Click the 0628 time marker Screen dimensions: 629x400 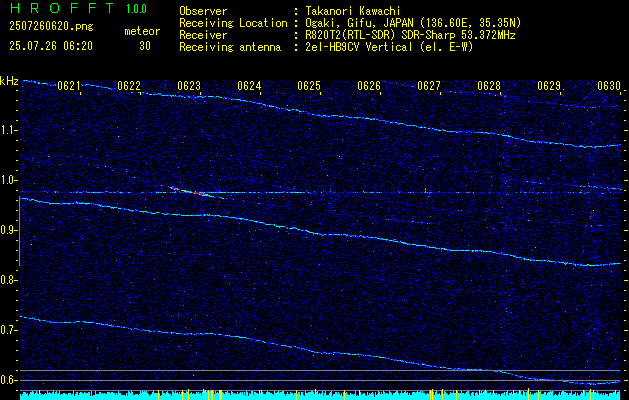click(489, 86)
